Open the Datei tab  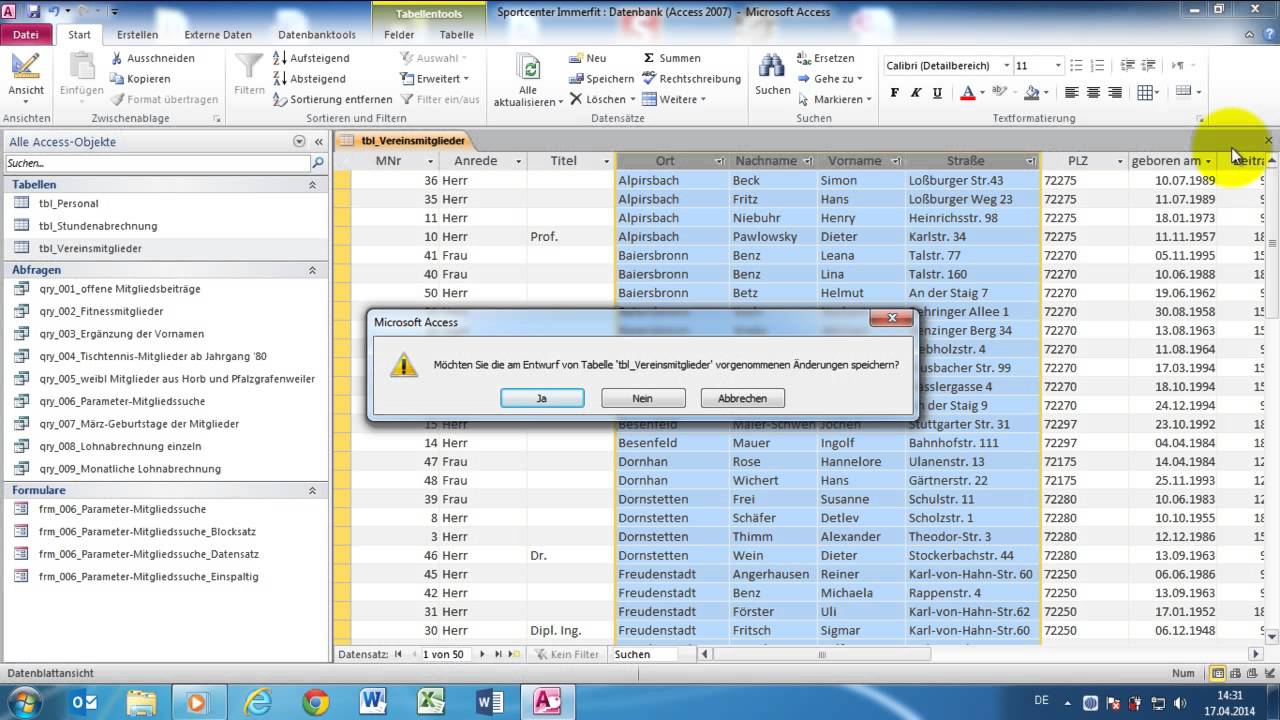coord(26,35)
